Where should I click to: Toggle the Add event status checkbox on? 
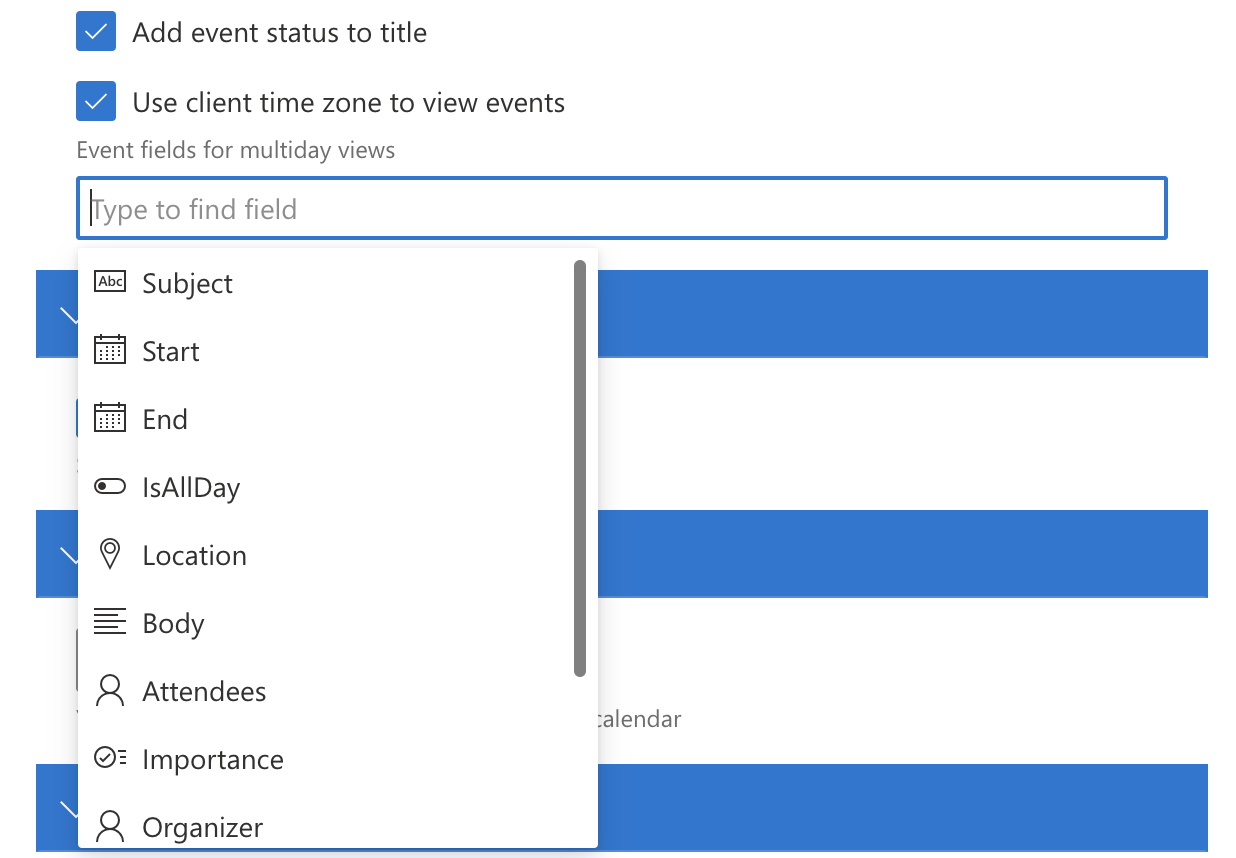95,31
